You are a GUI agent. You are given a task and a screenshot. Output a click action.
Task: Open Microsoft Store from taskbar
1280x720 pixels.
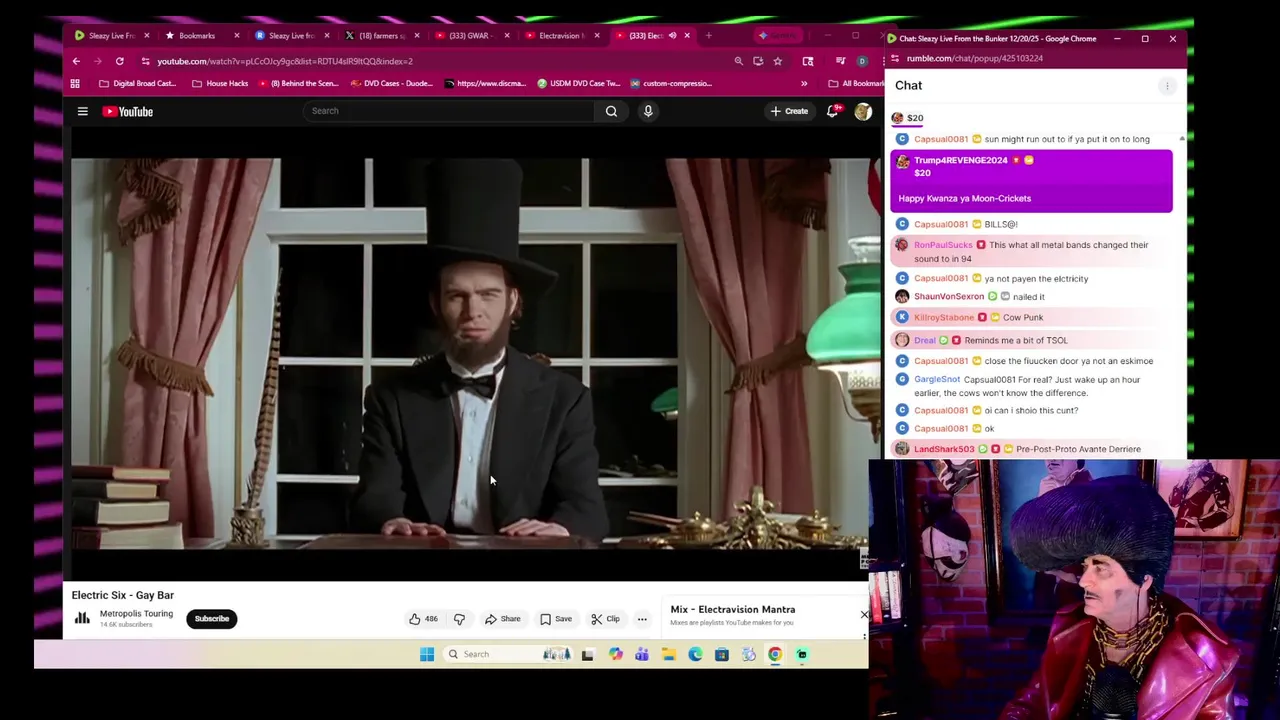tap(721, 654)
